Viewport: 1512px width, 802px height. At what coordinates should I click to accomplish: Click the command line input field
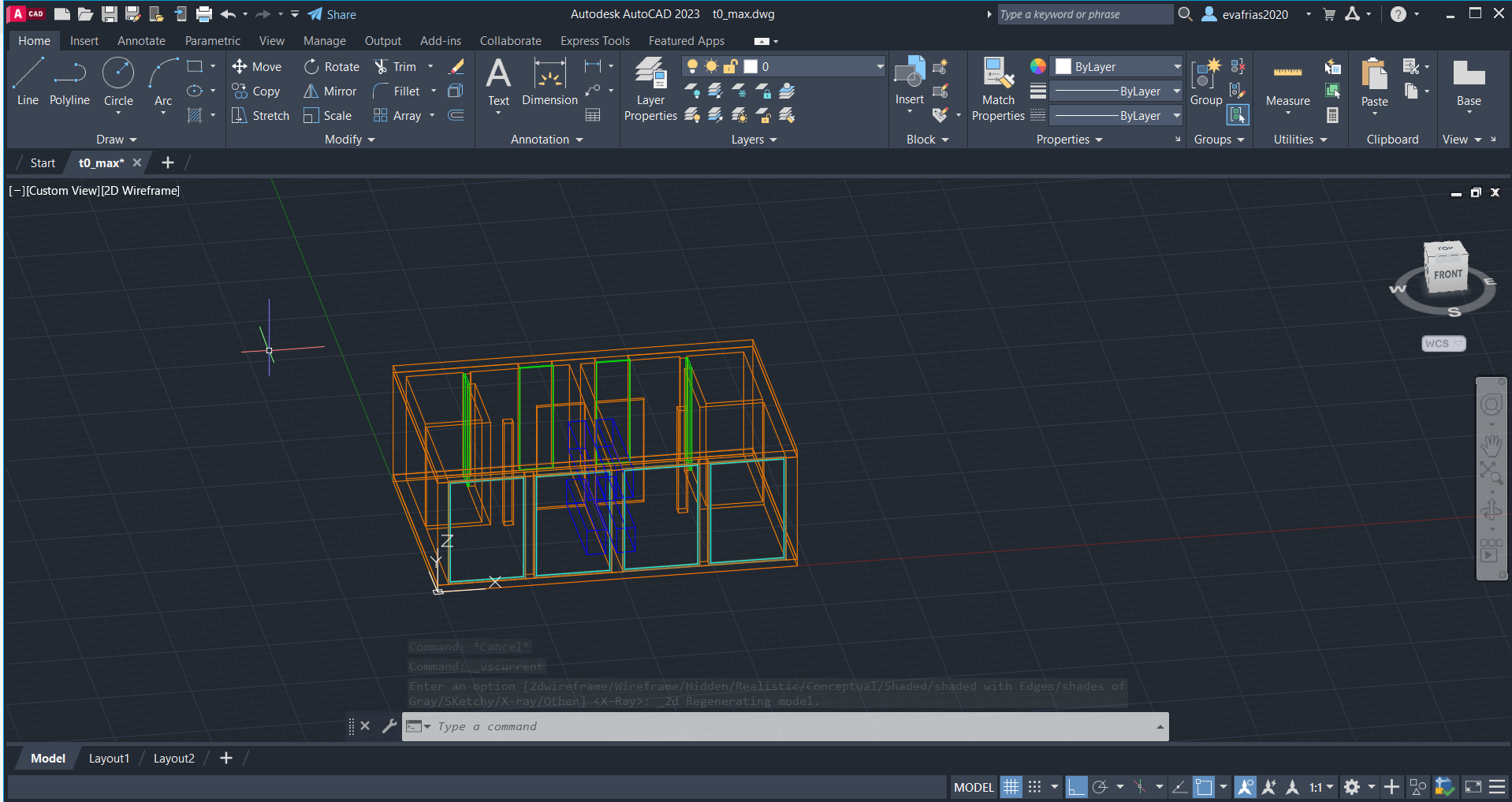pyautogui.click(x=788, y=726)
